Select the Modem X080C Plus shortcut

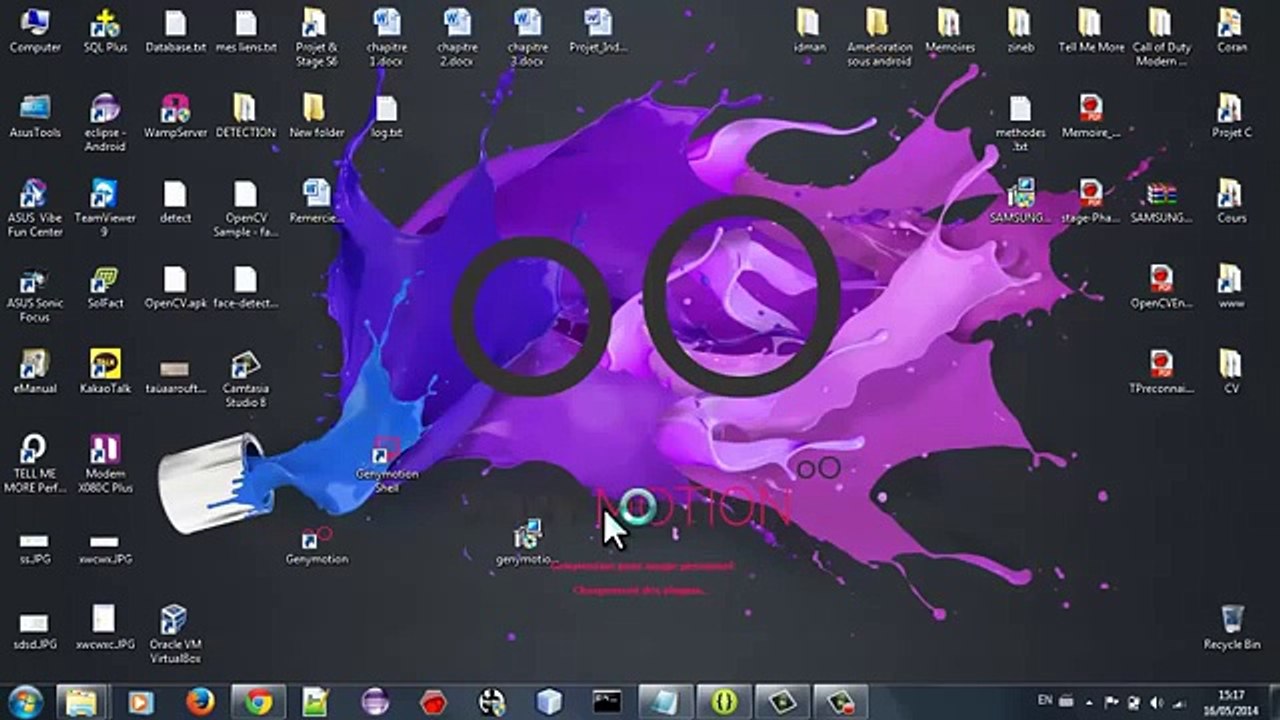pos(105,464)
